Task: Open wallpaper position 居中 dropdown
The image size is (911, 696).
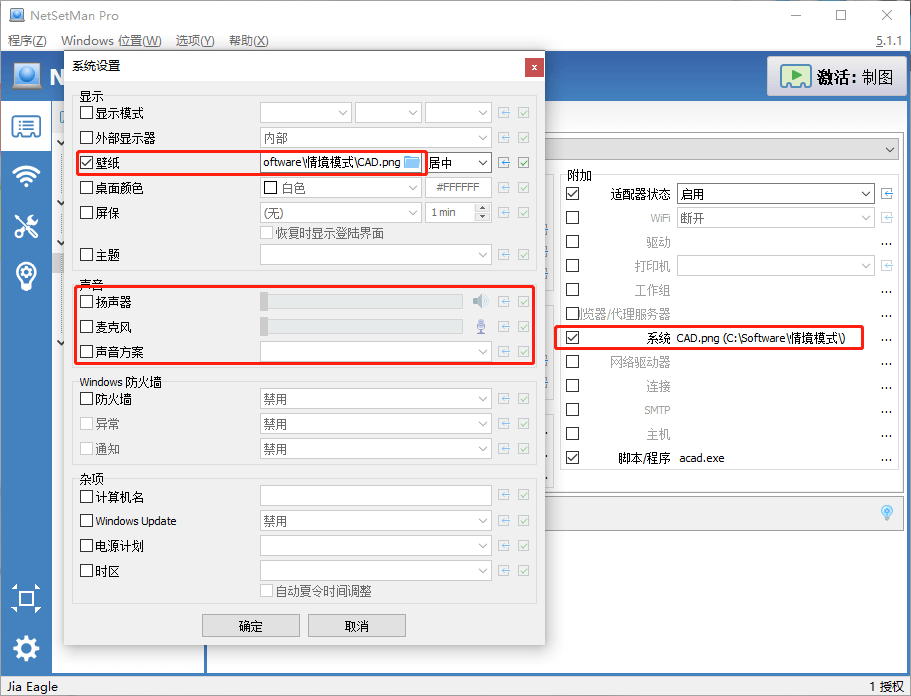Action: (x=459, y=163)
